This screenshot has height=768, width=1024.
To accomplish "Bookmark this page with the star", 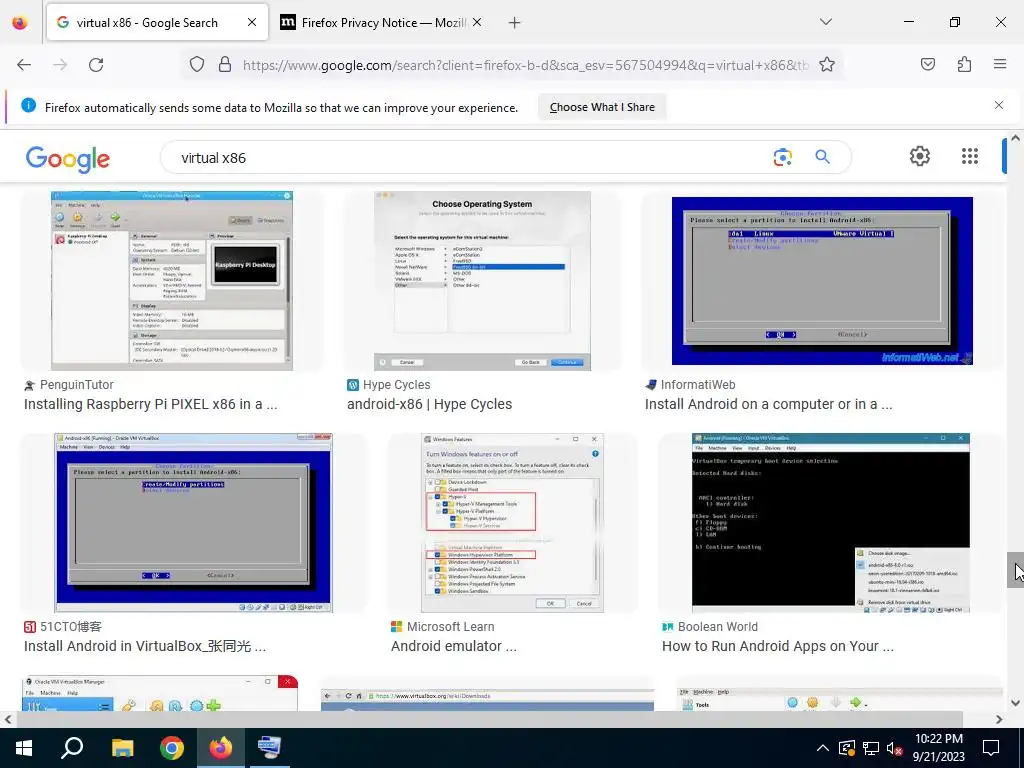I will 827,64.
